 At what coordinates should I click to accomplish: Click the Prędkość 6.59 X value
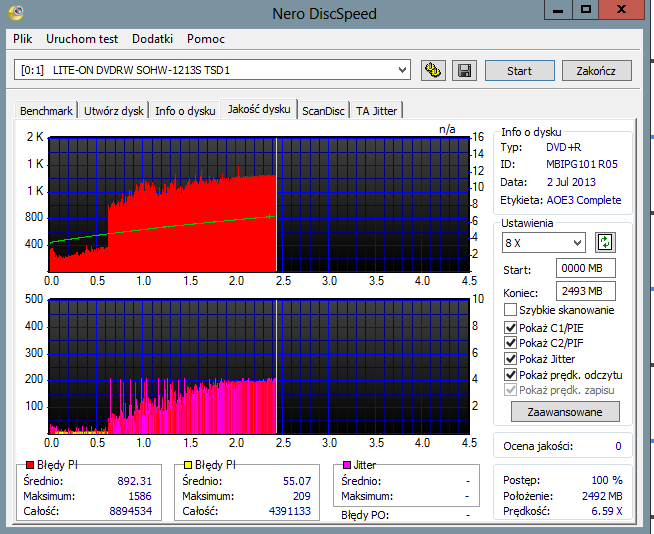click(x=607, y=511)
